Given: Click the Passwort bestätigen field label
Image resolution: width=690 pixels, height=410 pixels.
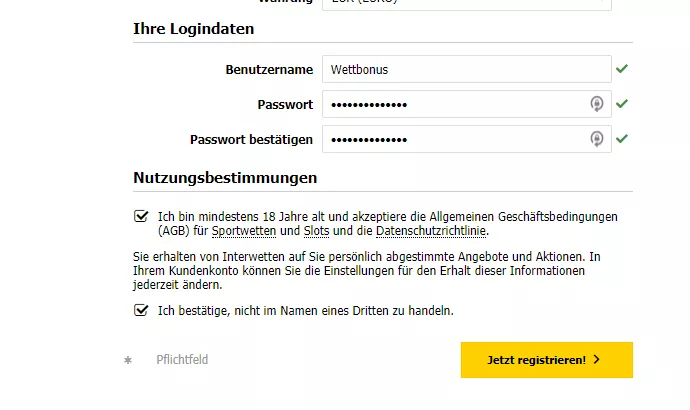Looking at the screenshot, I should 251,139.
